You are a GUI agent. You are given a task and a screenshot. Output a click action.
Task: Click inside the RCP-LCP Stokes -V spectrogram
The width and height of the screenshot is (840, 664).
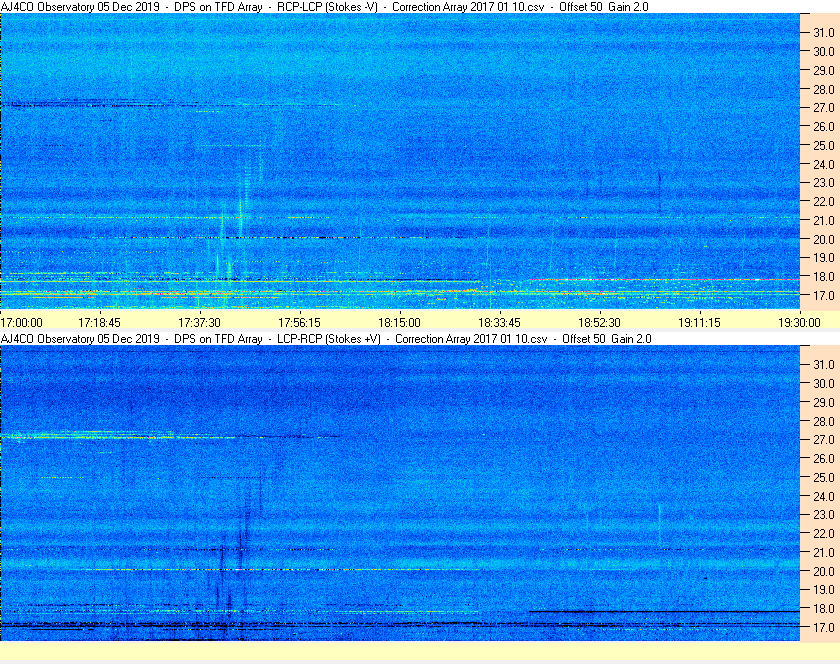click(x=400, y=161)
